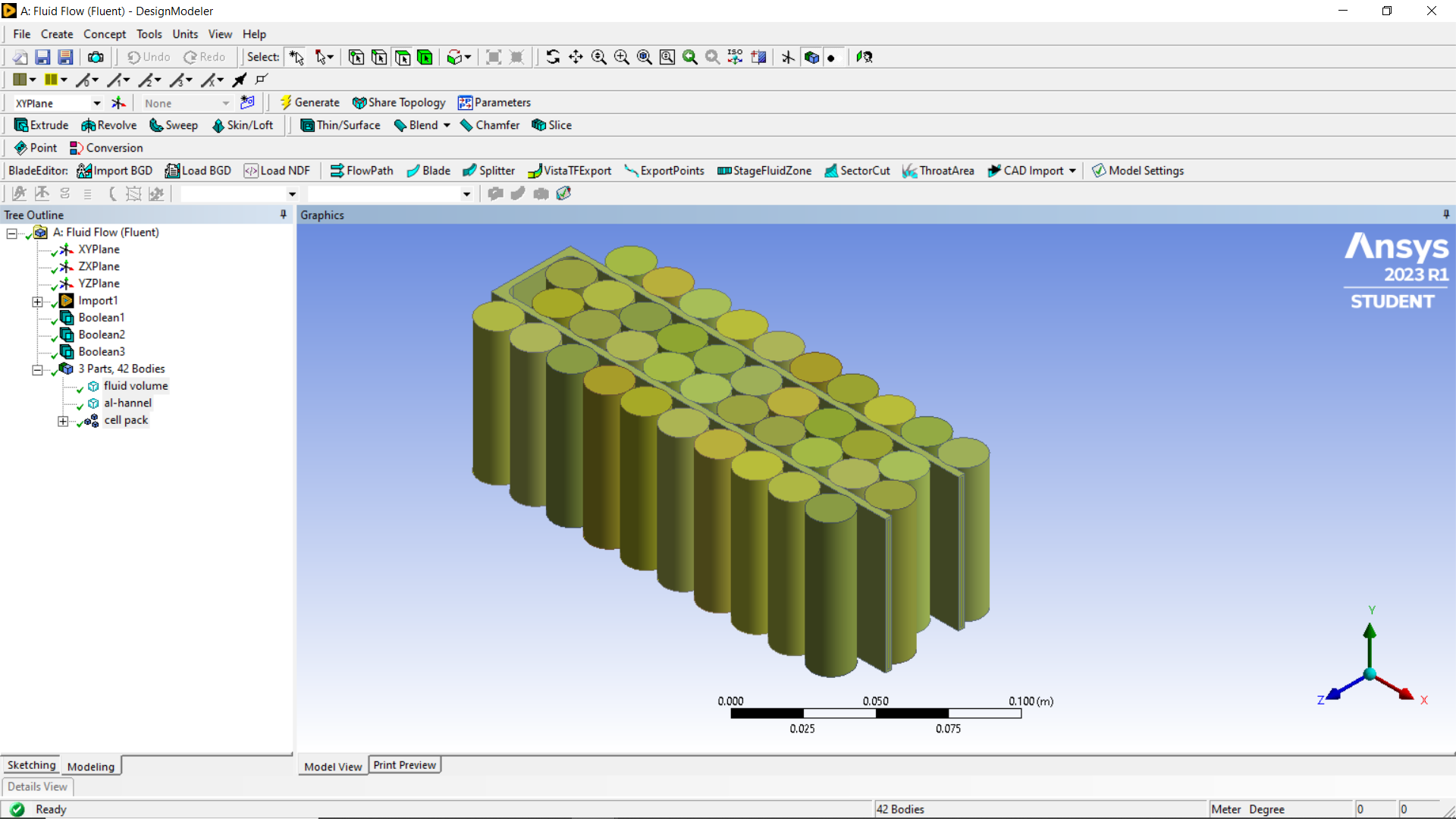Switch to the Sketching tab
The height and width of the screenshot is (819, 1456).
point(31,765)
